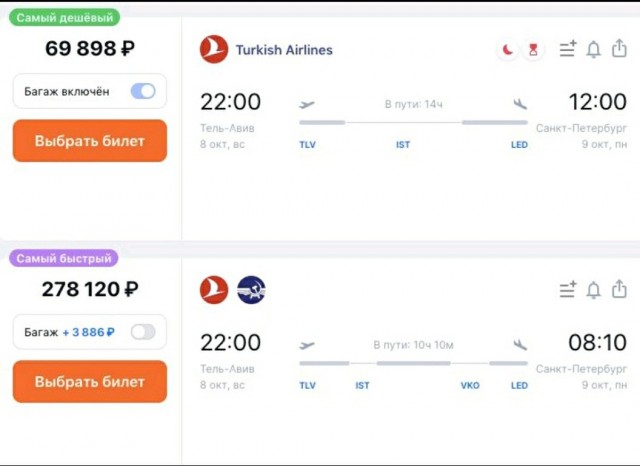640x466 pixels.
Task: Click the long layover hourglass icon
Action: pos(532,50)
